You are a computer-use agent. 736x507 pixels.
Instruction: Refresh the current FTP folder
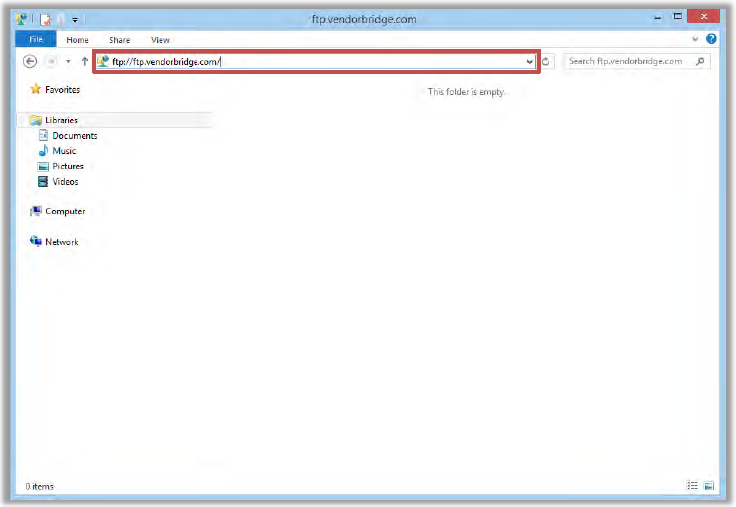[x=545, y=61]
